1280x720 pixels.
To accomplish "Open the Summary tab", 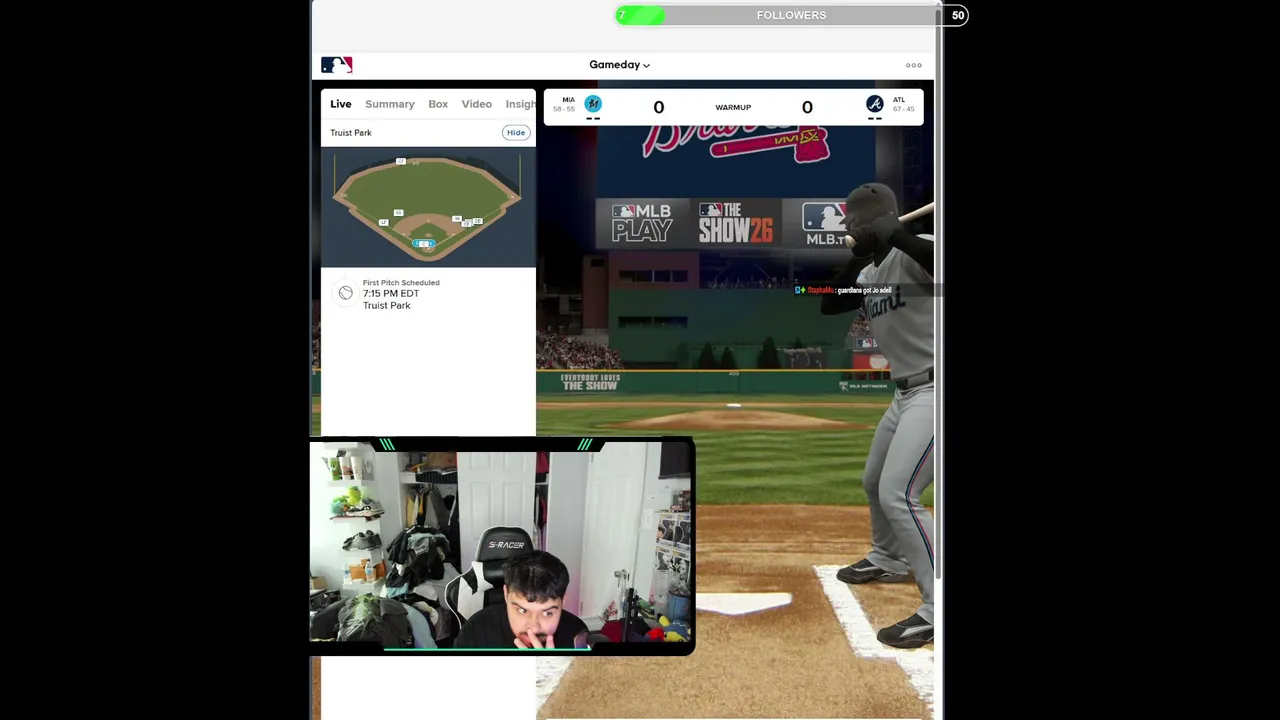I will (x=390, y=104).
